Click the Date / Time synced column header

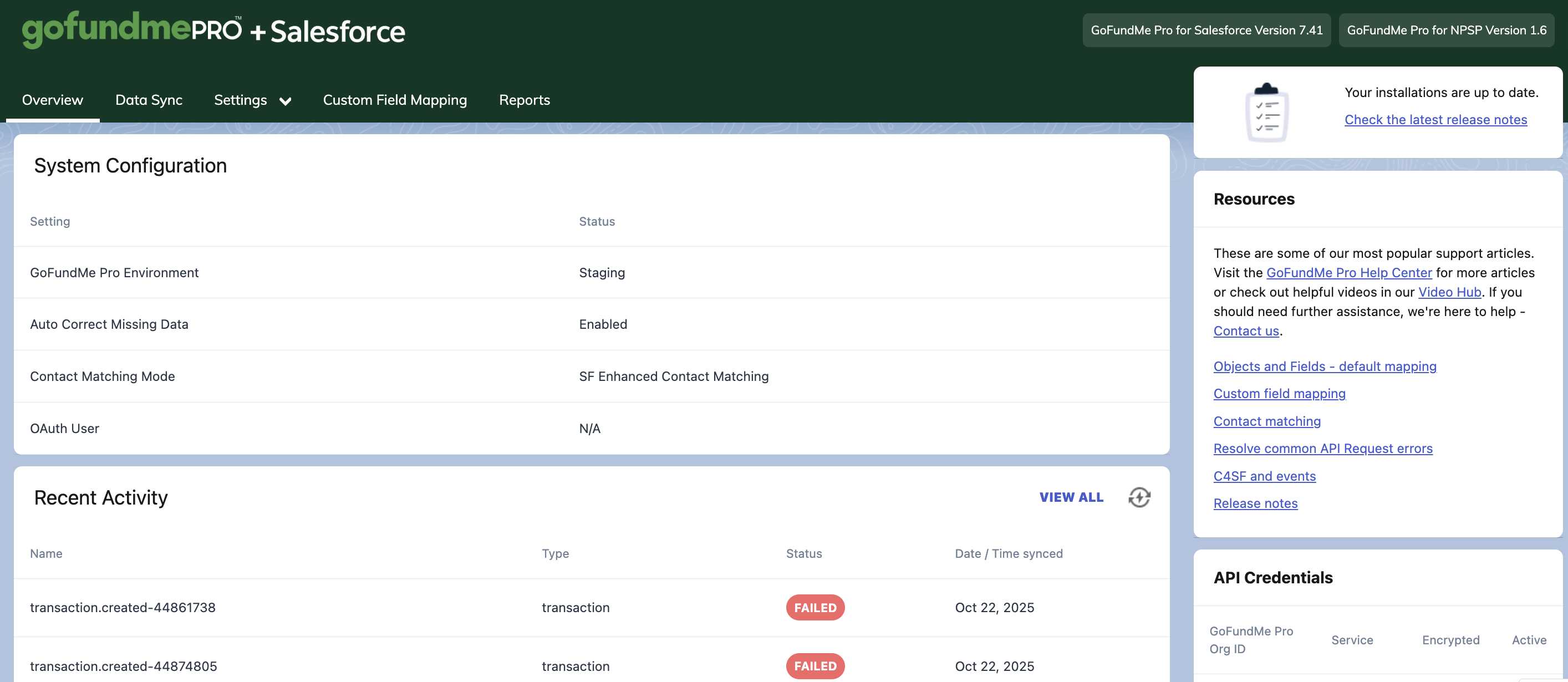coord(1009,553)
